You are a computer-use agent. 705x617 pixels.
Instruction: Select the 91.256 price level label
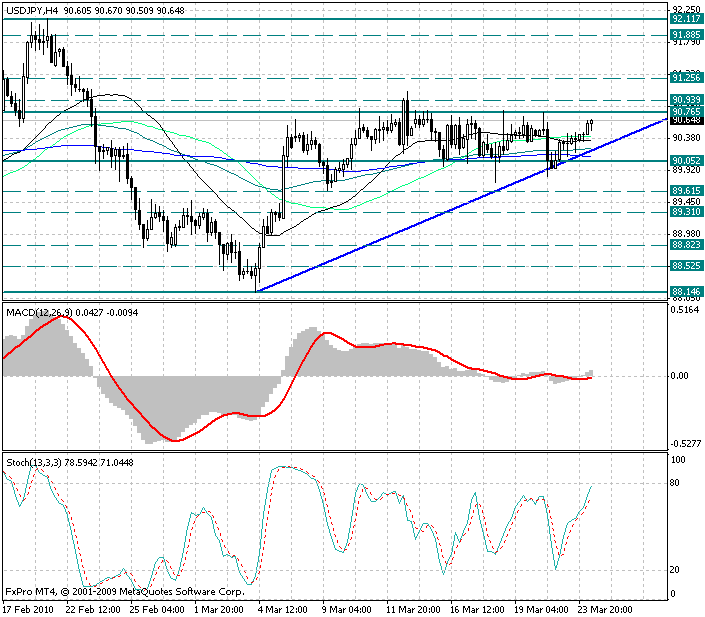(686, 78)
